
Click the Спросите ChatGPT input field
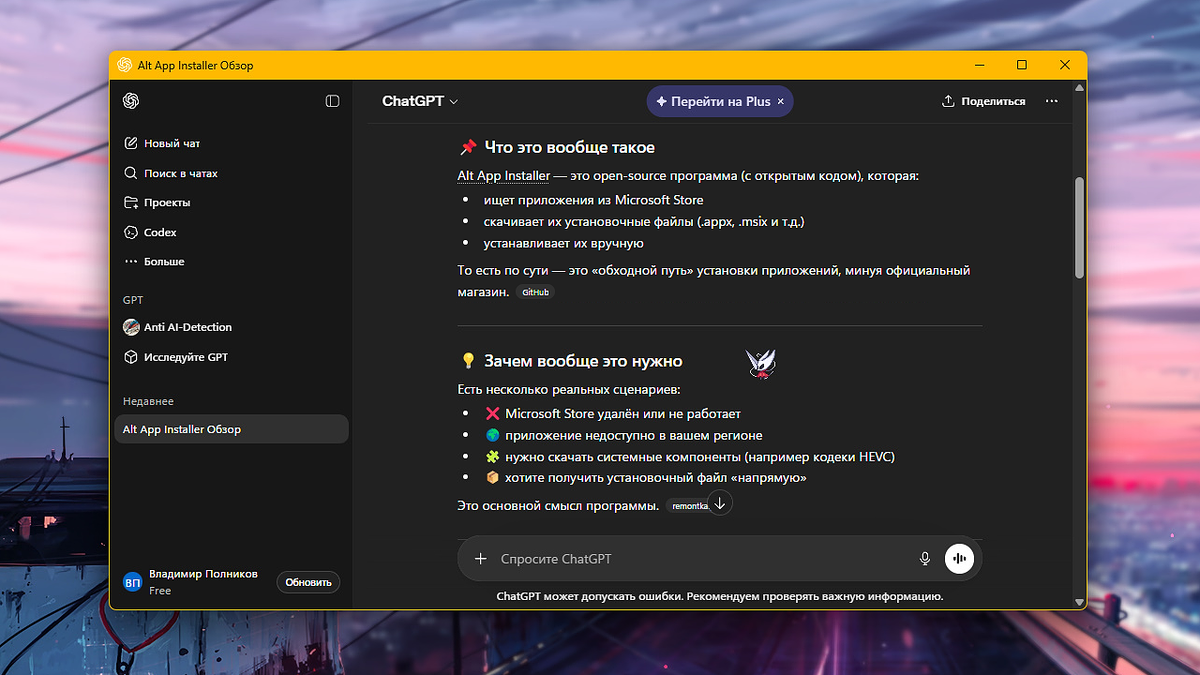click(x=600, y=558)
